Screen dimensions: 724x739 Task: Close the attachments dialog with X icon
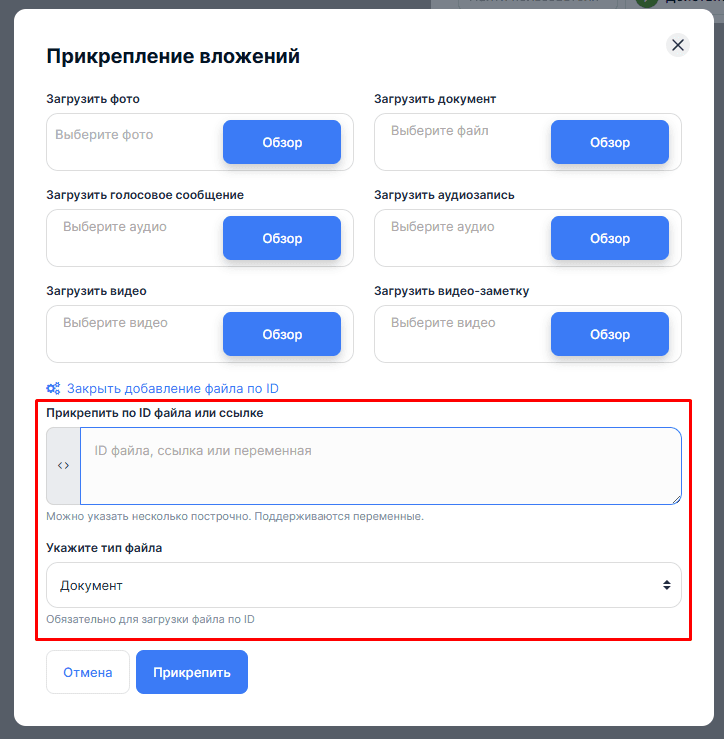point(678,45)
